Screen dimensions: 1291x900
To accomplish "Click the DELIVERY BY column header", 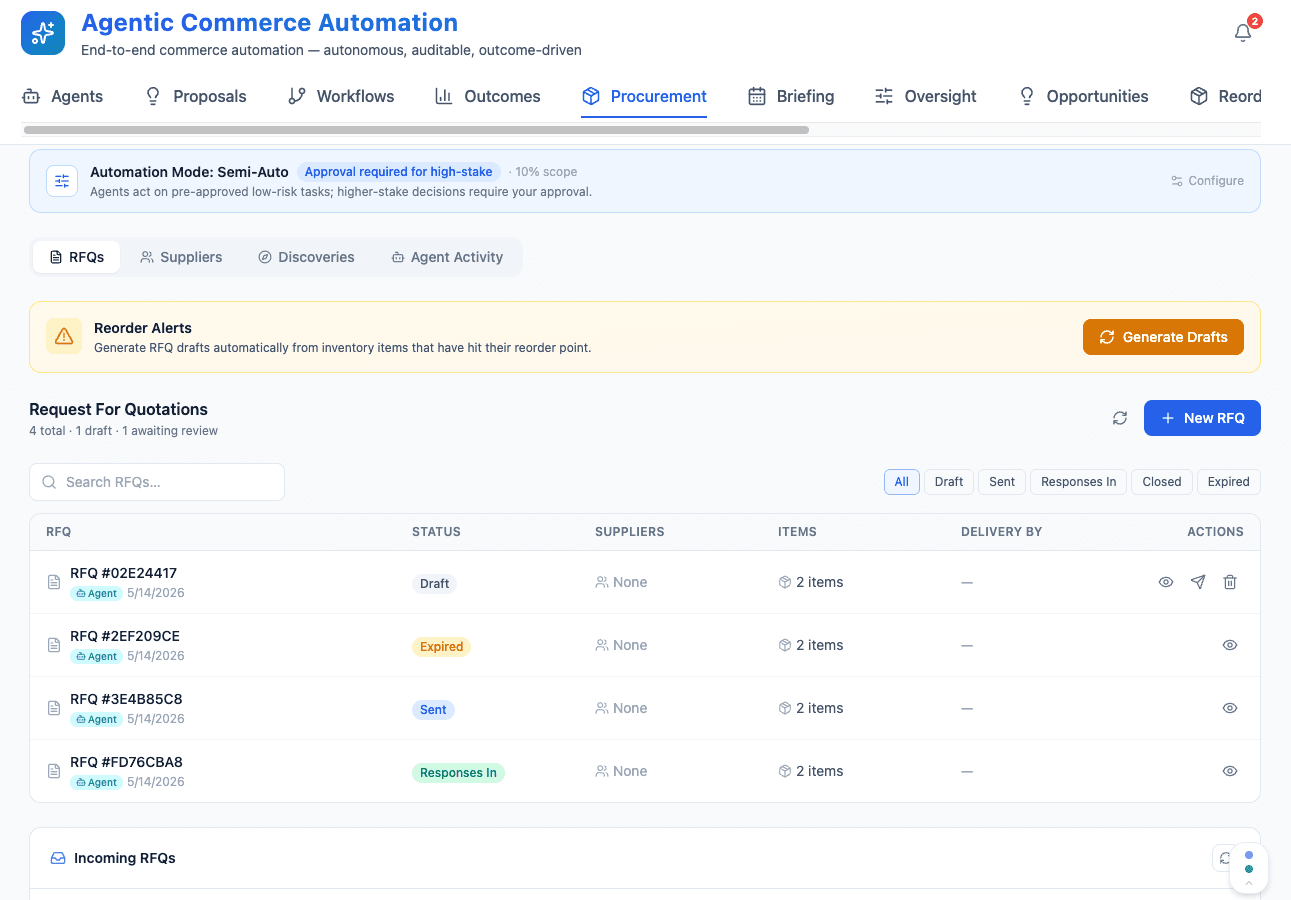I will pos(1001,532).
